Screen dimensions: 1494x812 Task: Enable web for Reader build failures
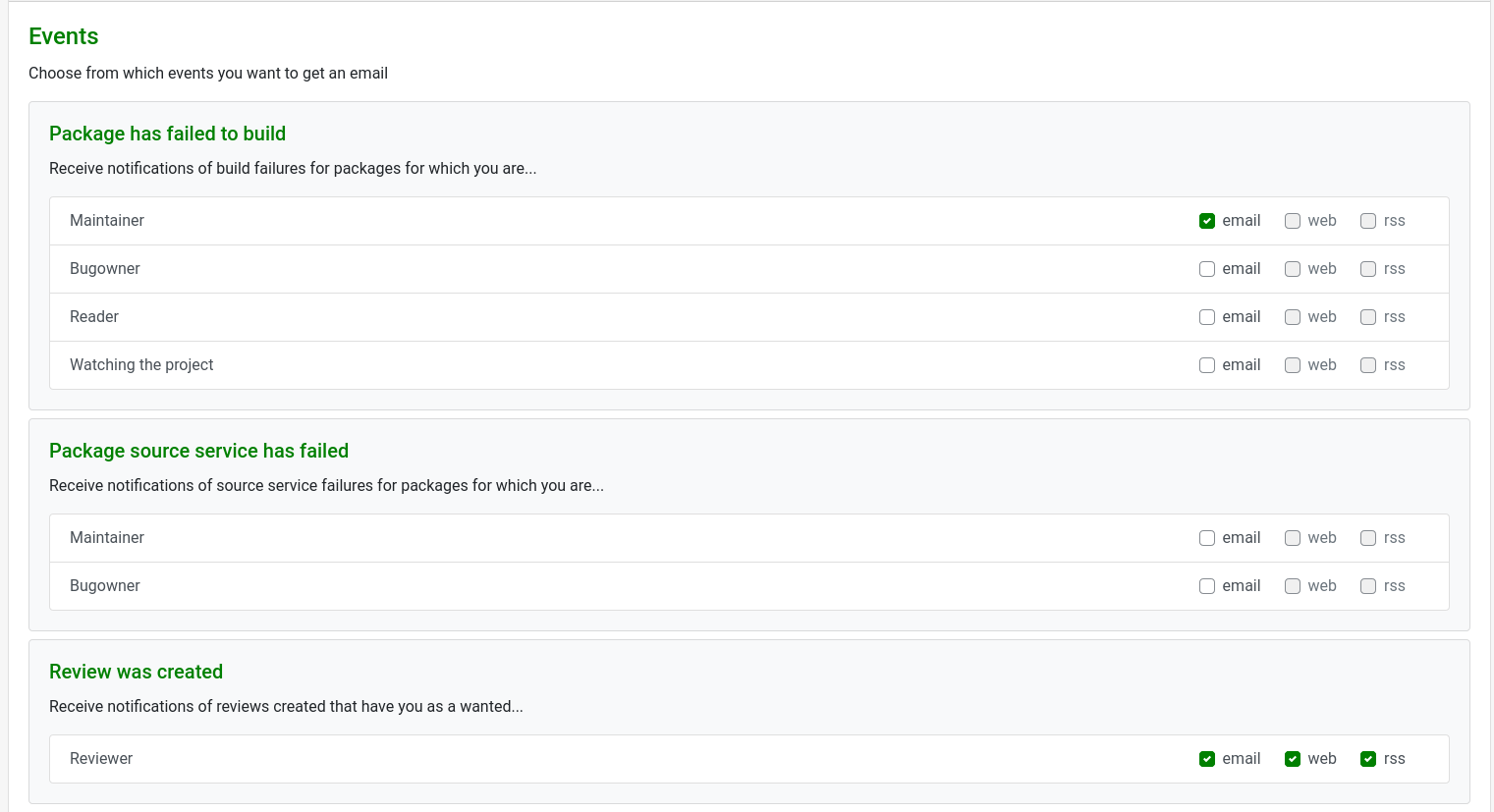1293,316
